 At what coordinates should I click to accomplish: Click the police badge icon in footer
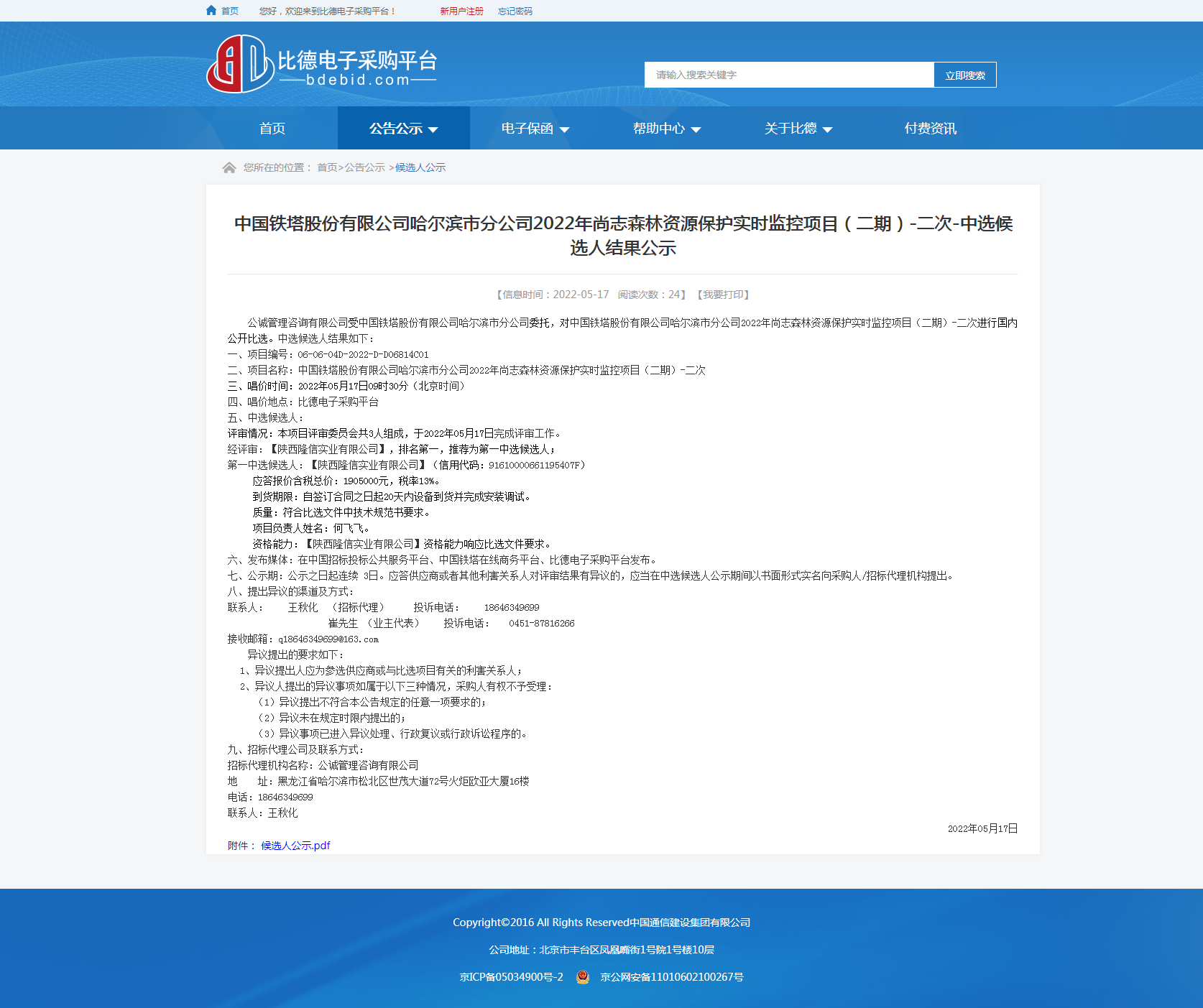pyautogui.click(x=583, y=977)
